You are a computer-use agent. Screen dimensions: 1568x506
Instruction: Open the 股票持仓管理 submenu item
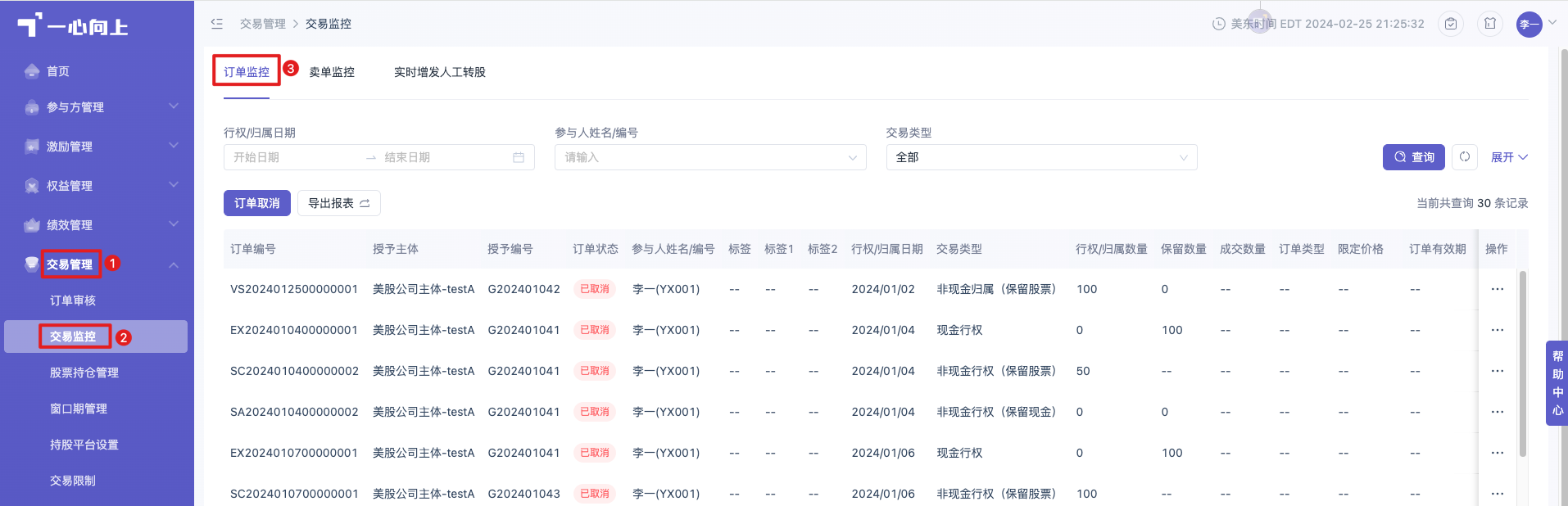point(84,373)
